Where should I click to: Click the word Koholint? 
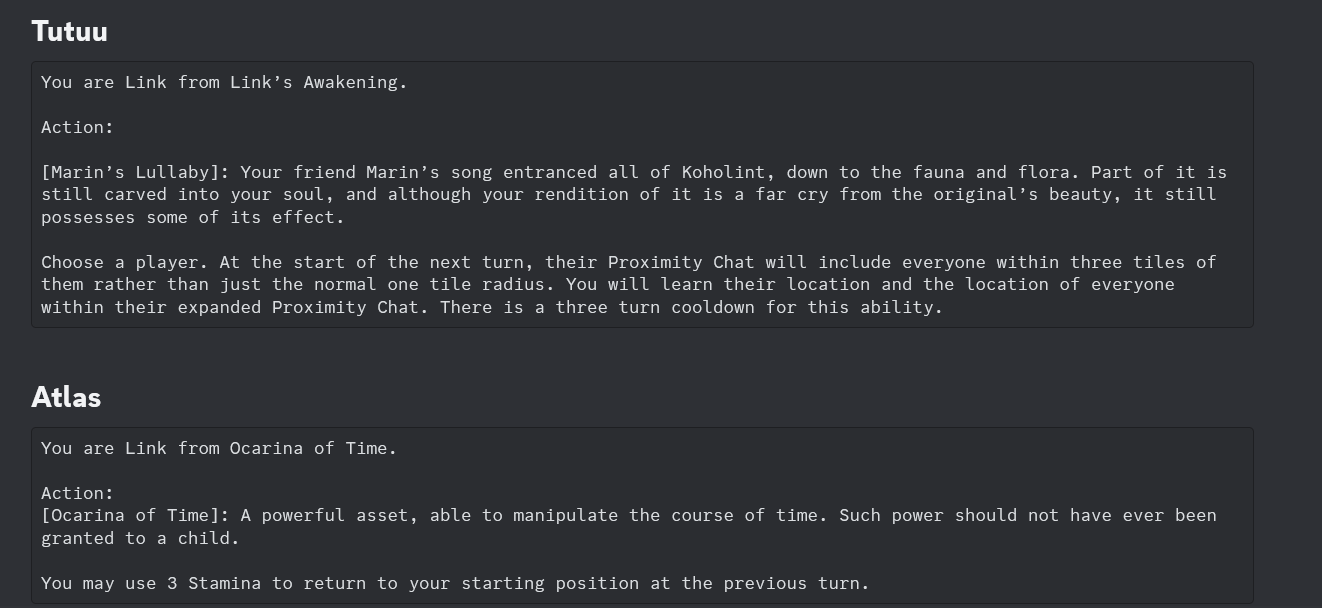pyautogui.click(x=724, y=172)
